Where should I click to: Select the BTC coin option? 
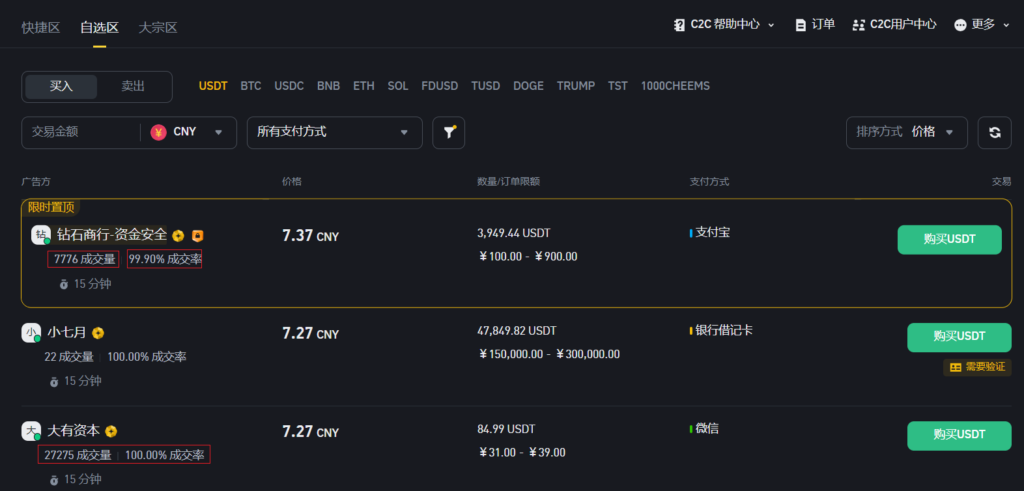click(251, 86)
